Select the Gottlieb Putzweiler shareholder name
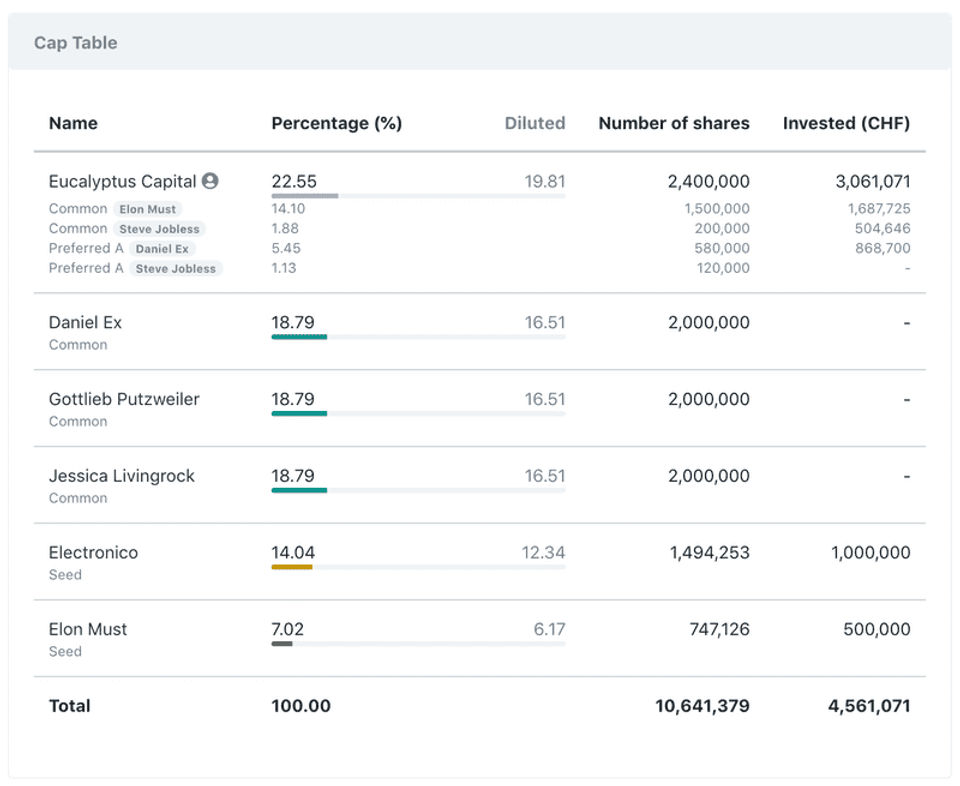 [124, 399]
